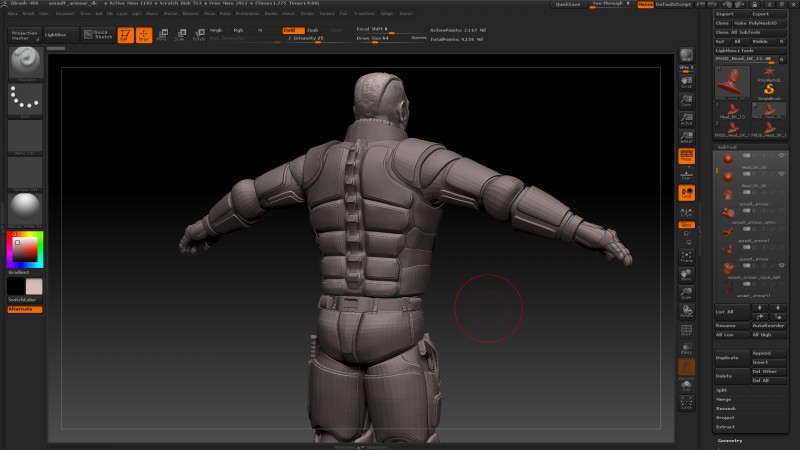Click the color picker square
This screenshot has width=800, height=450.
click(25, 248)
